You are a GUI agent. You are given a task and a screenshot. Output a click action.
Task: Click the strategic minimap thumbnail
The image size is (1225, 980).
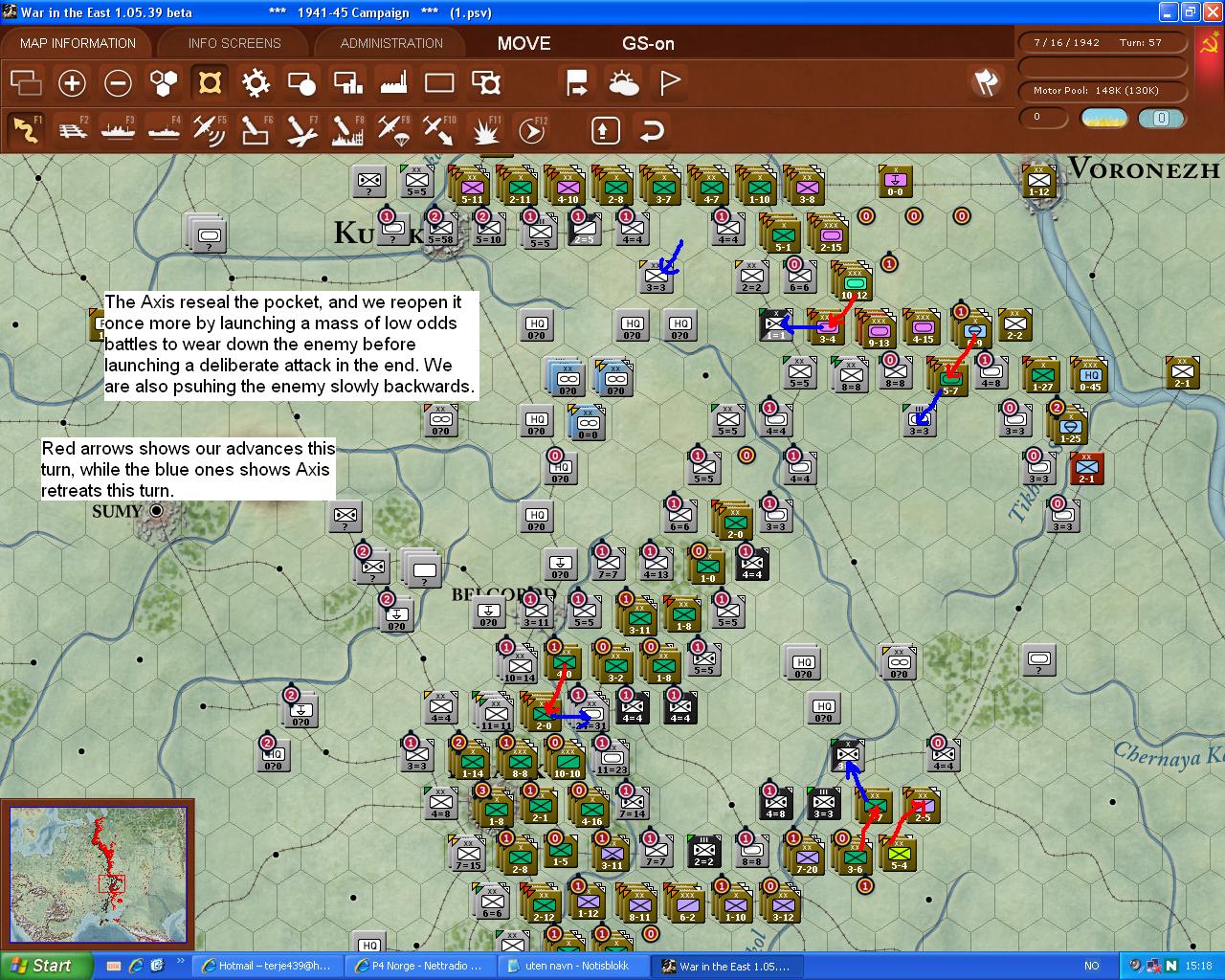98,875
